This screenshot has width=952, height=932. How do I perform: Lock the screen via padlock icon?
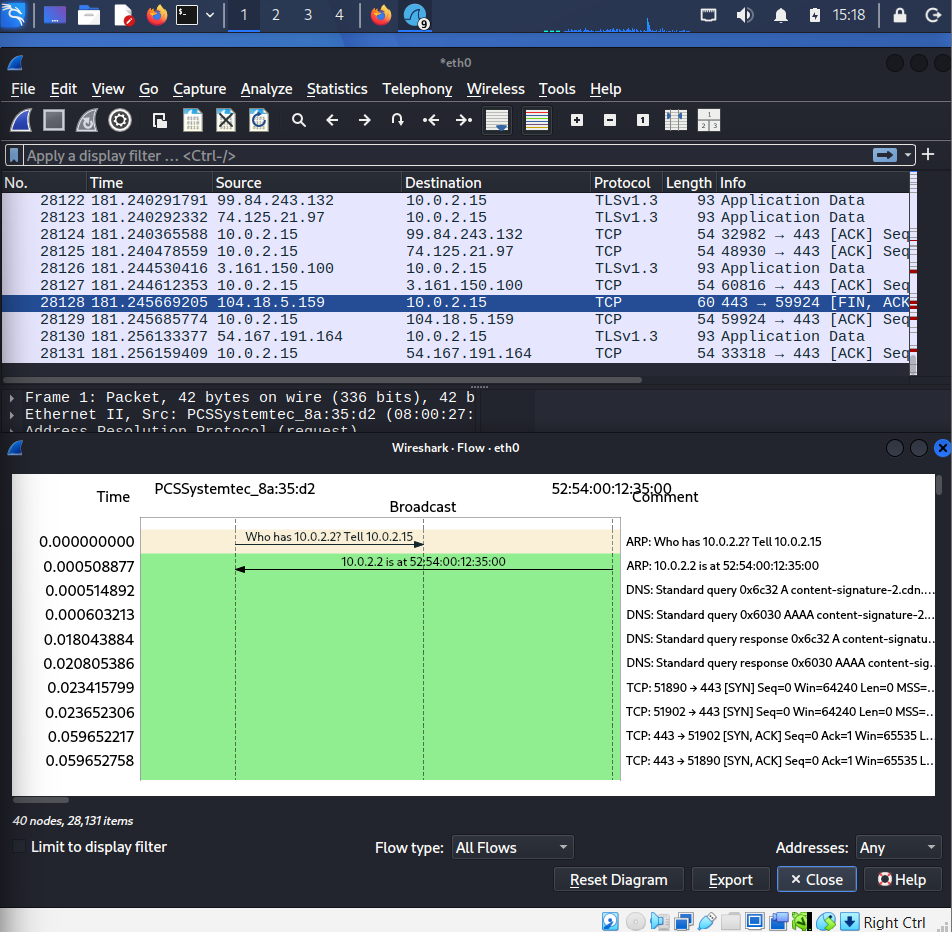pos(900,15)
